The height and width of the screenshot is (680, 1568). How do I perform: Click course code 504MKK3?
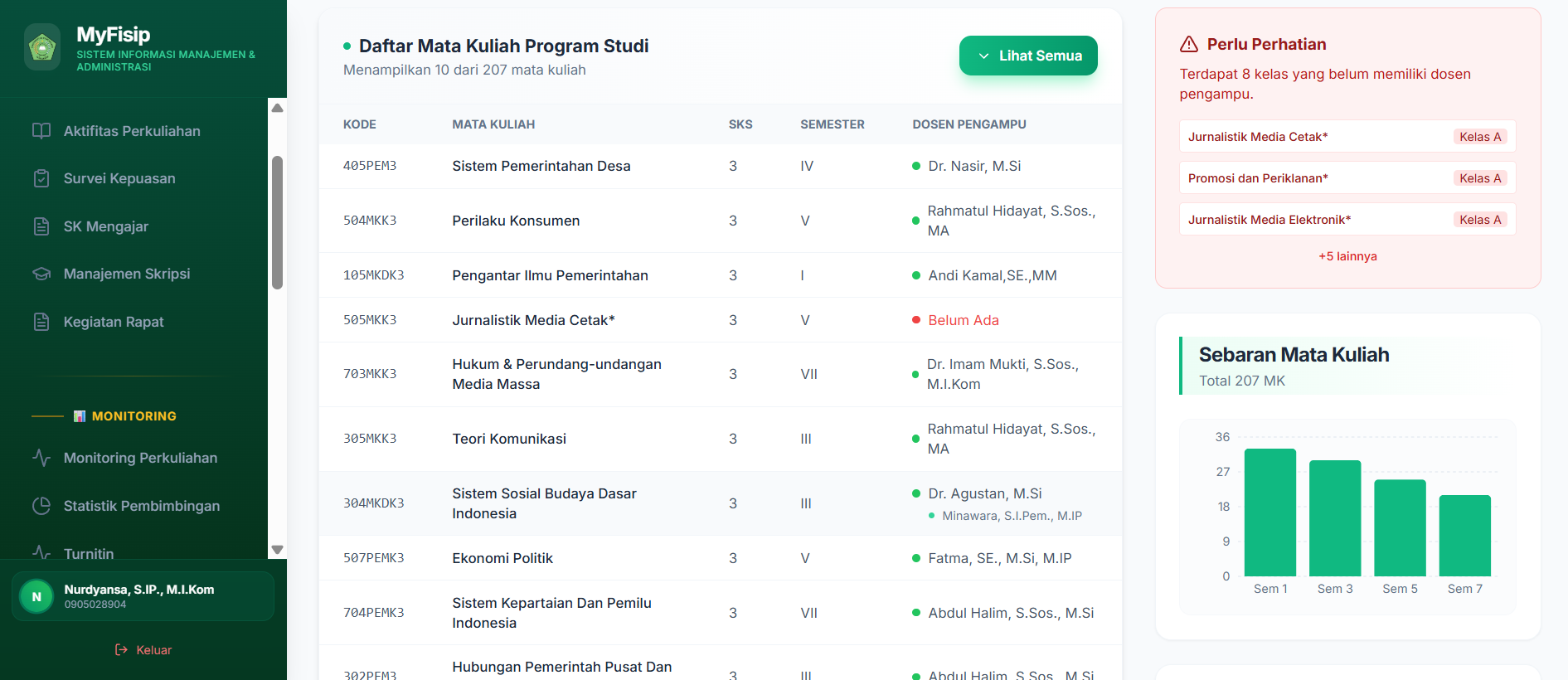point(370,221)
